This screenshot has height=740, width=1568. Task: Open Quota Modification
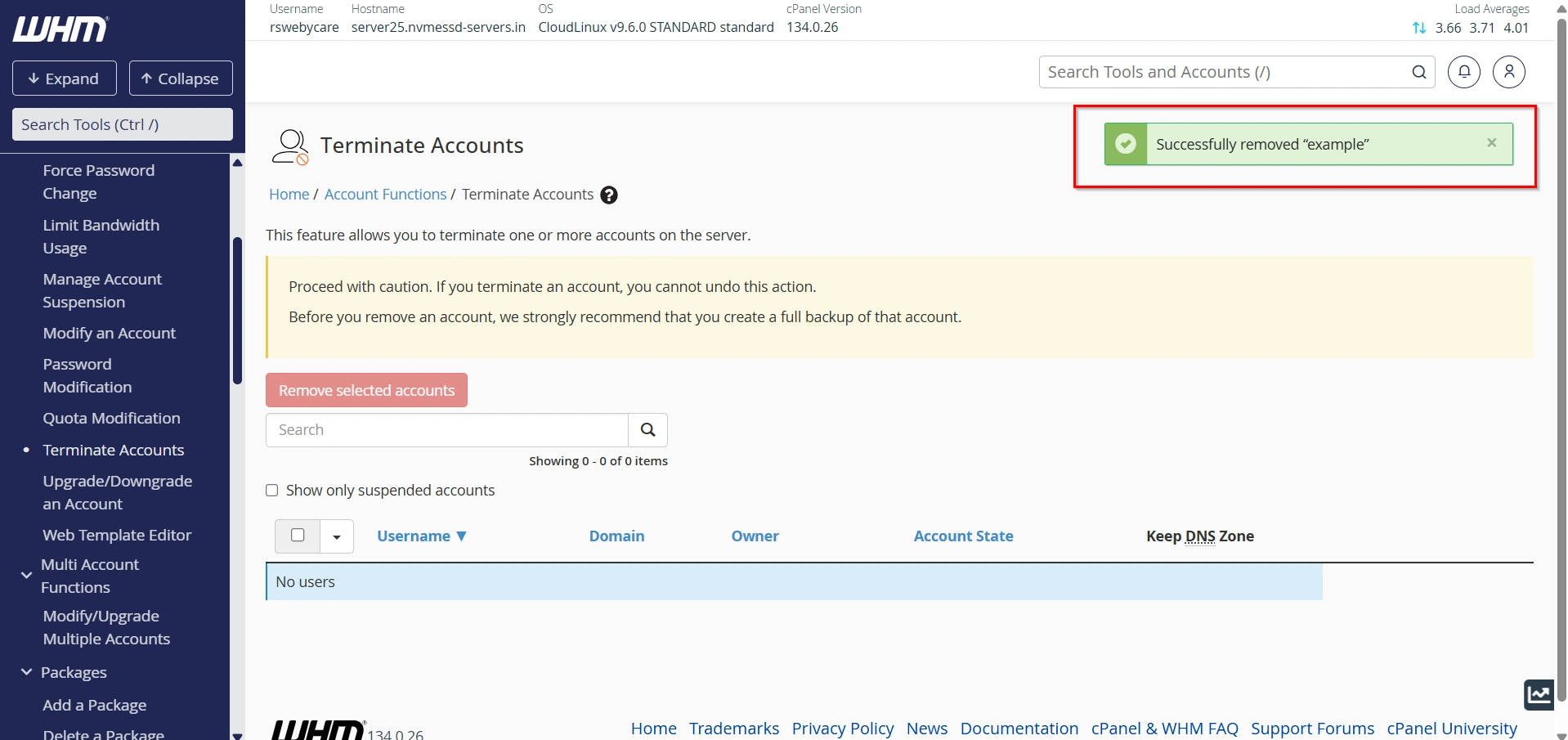point(111,418)
